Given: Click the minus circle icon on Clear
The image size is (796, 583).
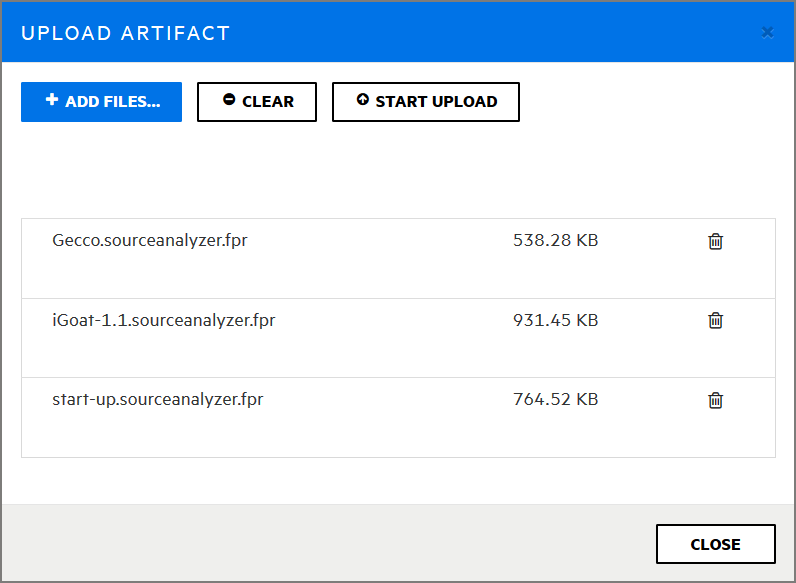Looking at the screenshot, I should pos(229,100).
